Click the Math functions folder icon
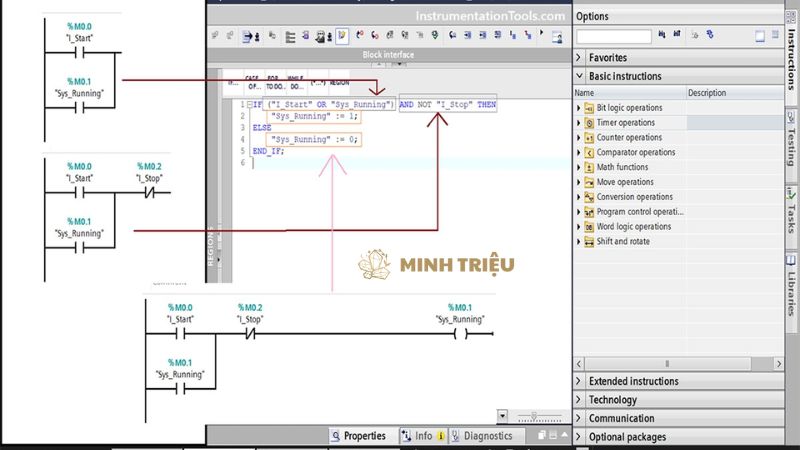 coord(589,167)
